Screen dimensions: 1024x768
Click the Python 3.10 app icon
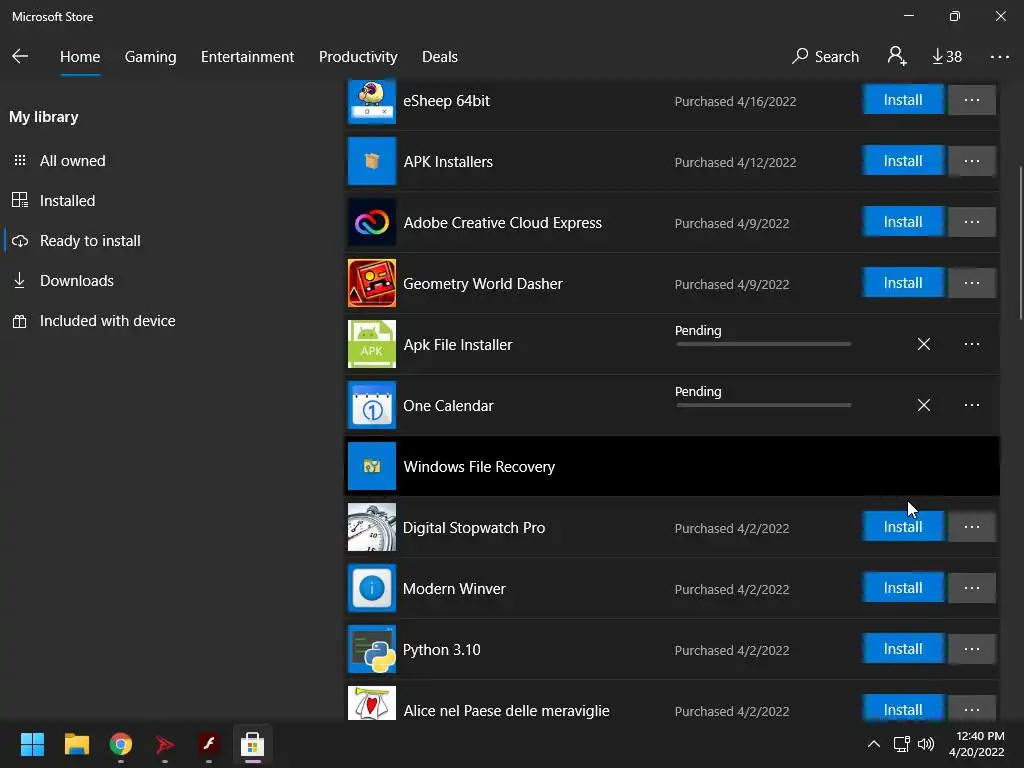click(372, 649)
